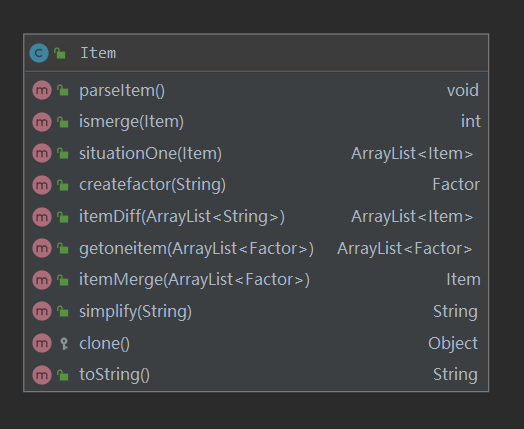Click the void return type of parseItem

(x=463, y=90)
